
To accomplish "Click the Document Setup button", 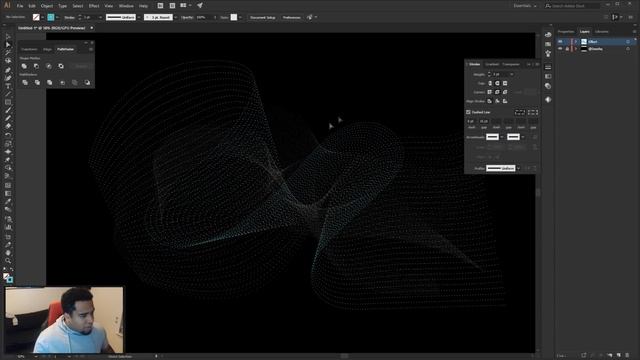I will point(263,18).
